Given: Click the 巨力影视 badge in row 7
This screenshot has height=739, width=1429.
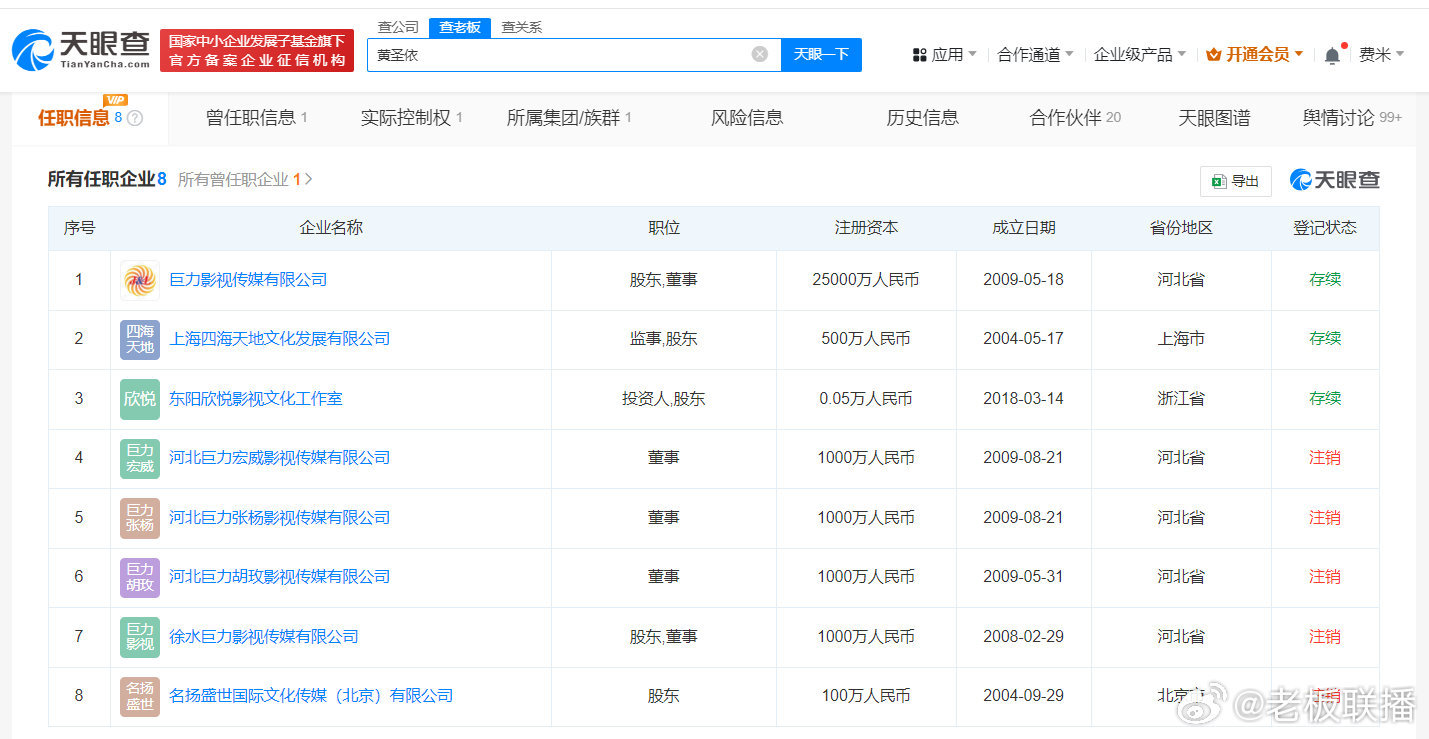Looking at the screenshot, I should [140, 637].
